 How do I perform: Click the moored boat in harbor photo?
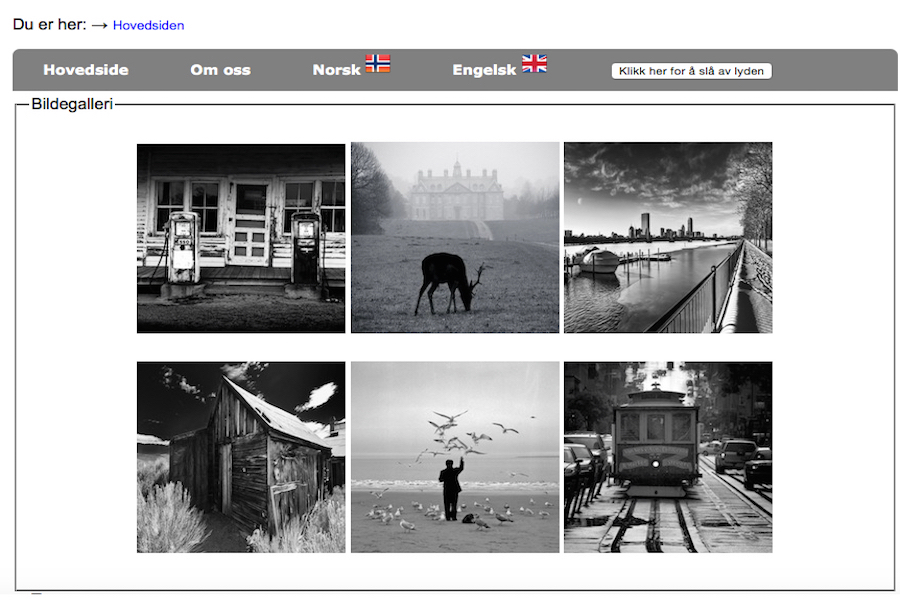click(x=599, y=261)
